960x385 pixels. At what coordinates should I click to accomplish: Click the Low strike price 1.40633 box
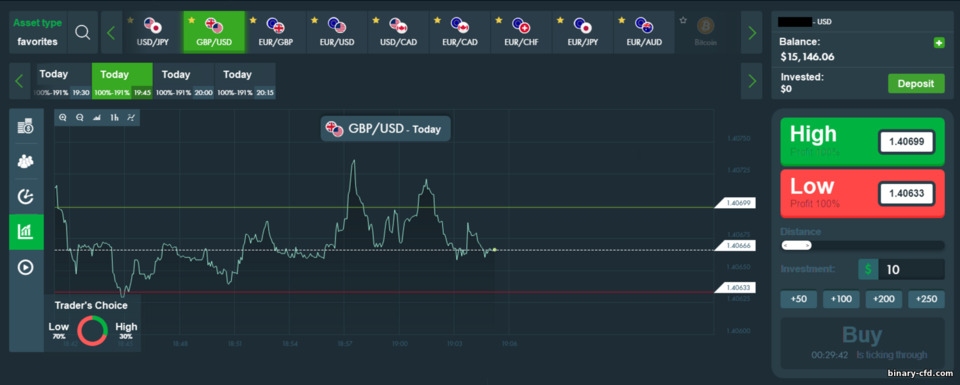point(906,193)
